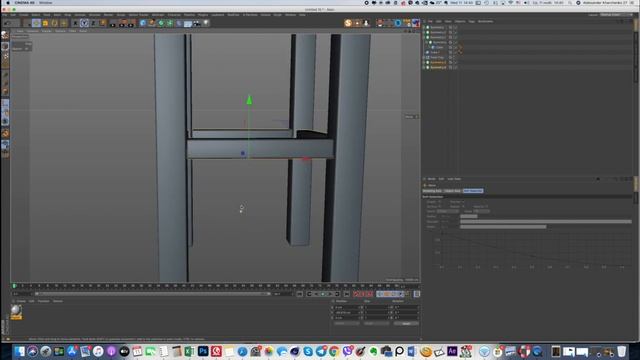Open After Effects from the dock

[452, 351]
